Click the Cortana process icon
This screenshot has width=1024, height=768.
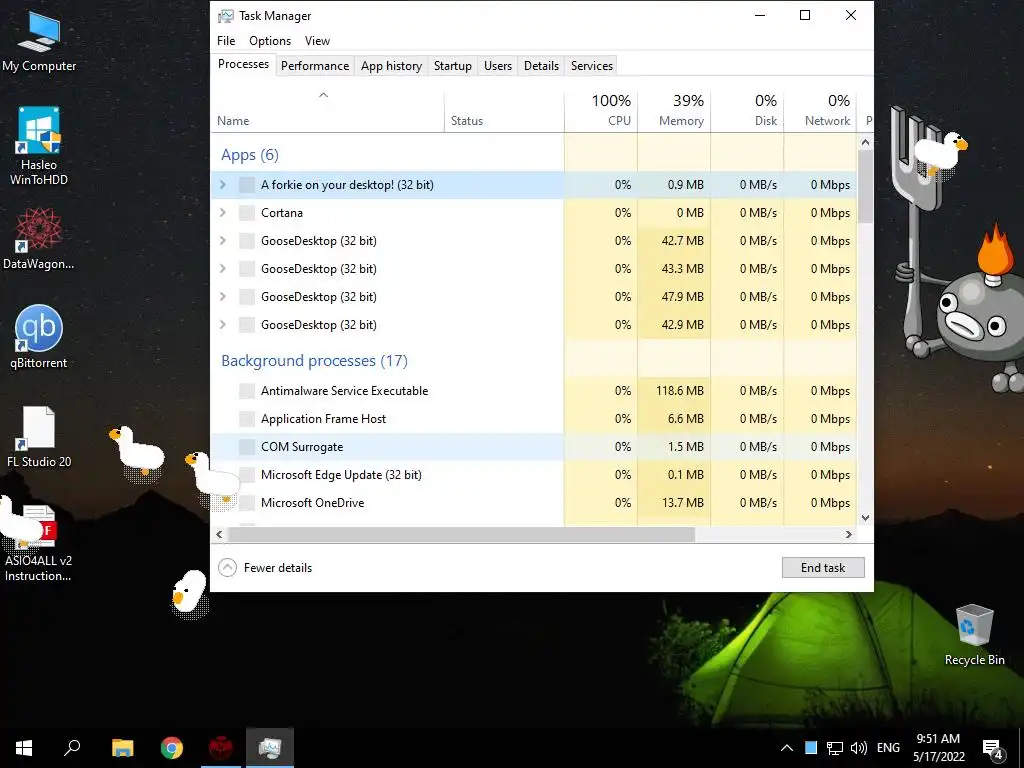tap(247, 213)
